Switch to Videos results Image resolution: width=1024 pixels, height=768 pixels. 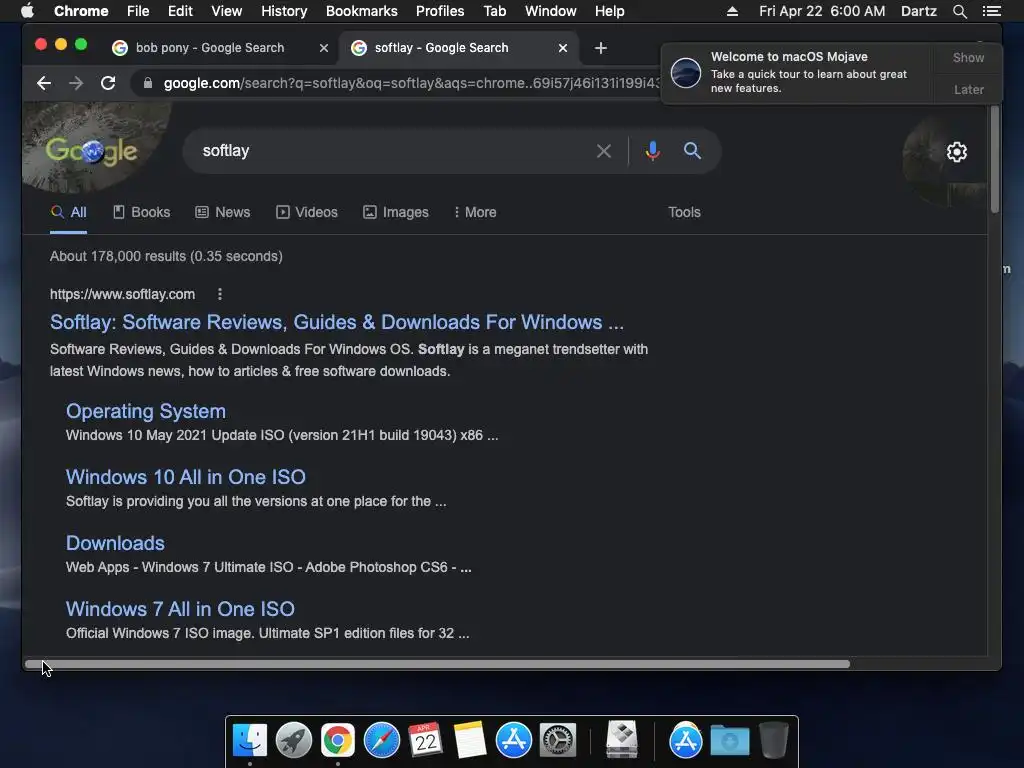point(307,212)
